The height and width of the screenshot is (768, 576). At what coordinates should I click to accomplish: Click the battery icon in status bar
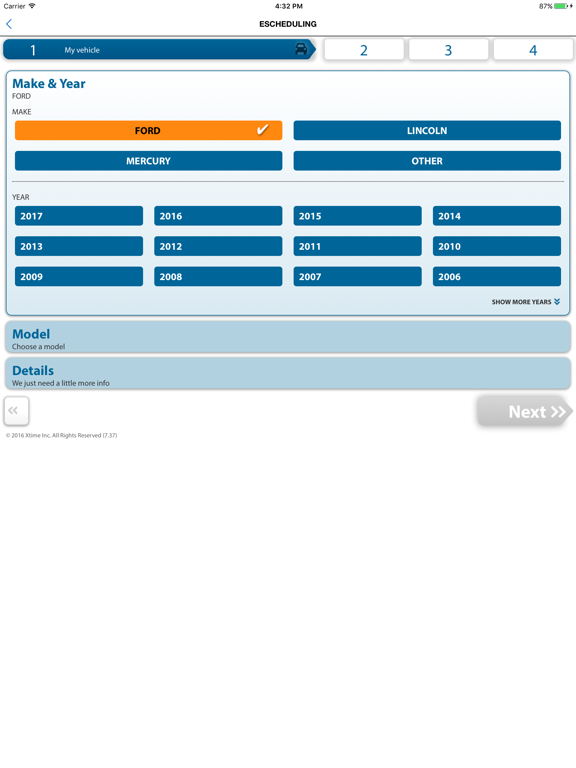point(563,6)
